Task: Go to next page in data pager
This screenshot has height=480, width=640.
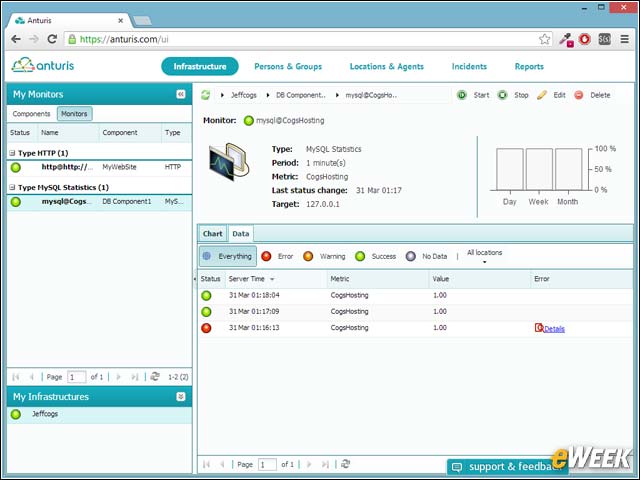Action: [309, 464]
